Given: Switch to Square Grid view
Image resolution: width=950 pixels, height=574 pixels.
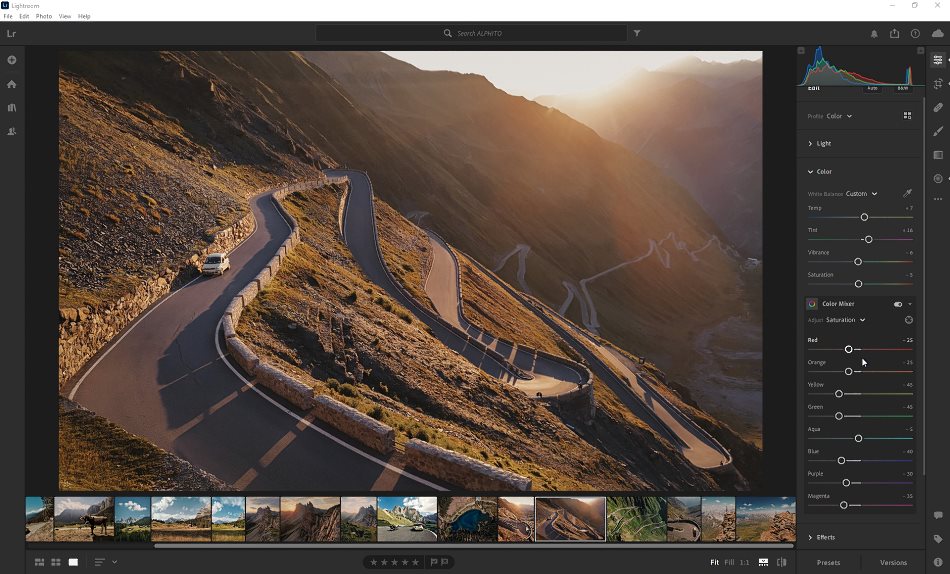Looking at the screenshot, I should tap(56, 562).
